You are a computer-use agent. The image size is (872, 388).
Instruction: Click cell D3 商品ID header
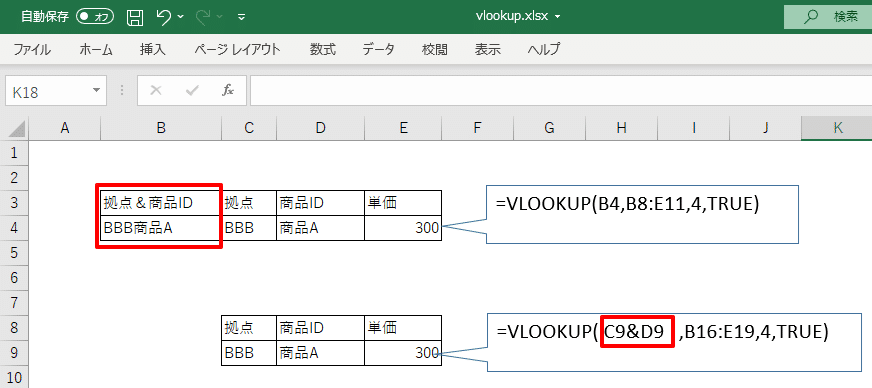coord(320,203)
